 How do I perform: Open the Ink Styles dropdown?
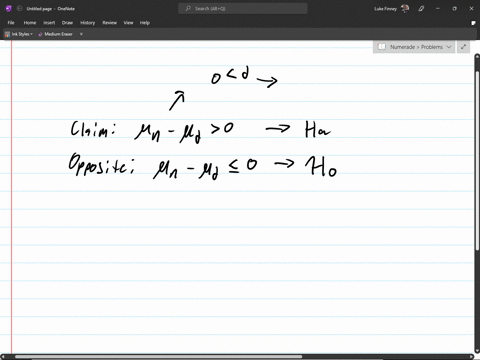click(x=19, y=34)
